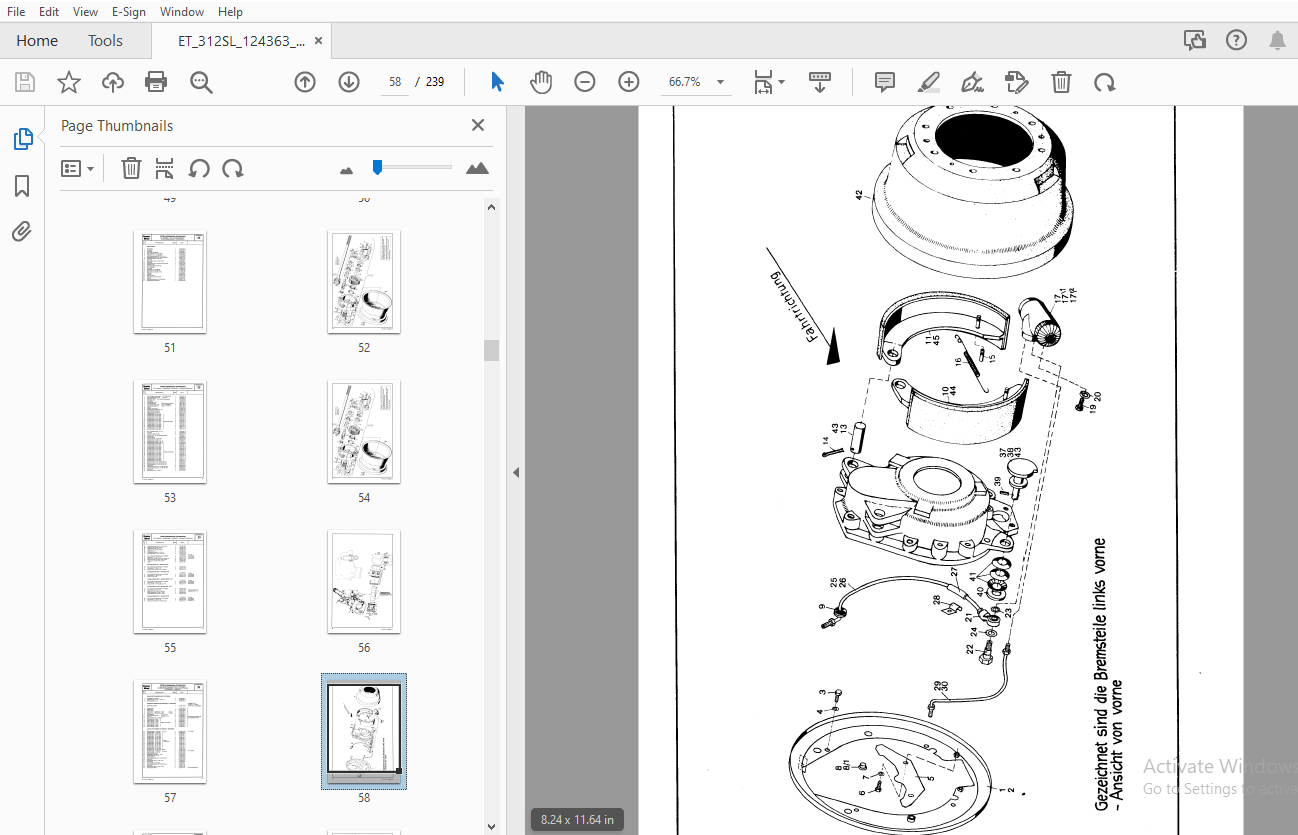Viewport: 1298px width, 835px height.
Task: Open the E-Sign menu
Action: click(128, 12)
